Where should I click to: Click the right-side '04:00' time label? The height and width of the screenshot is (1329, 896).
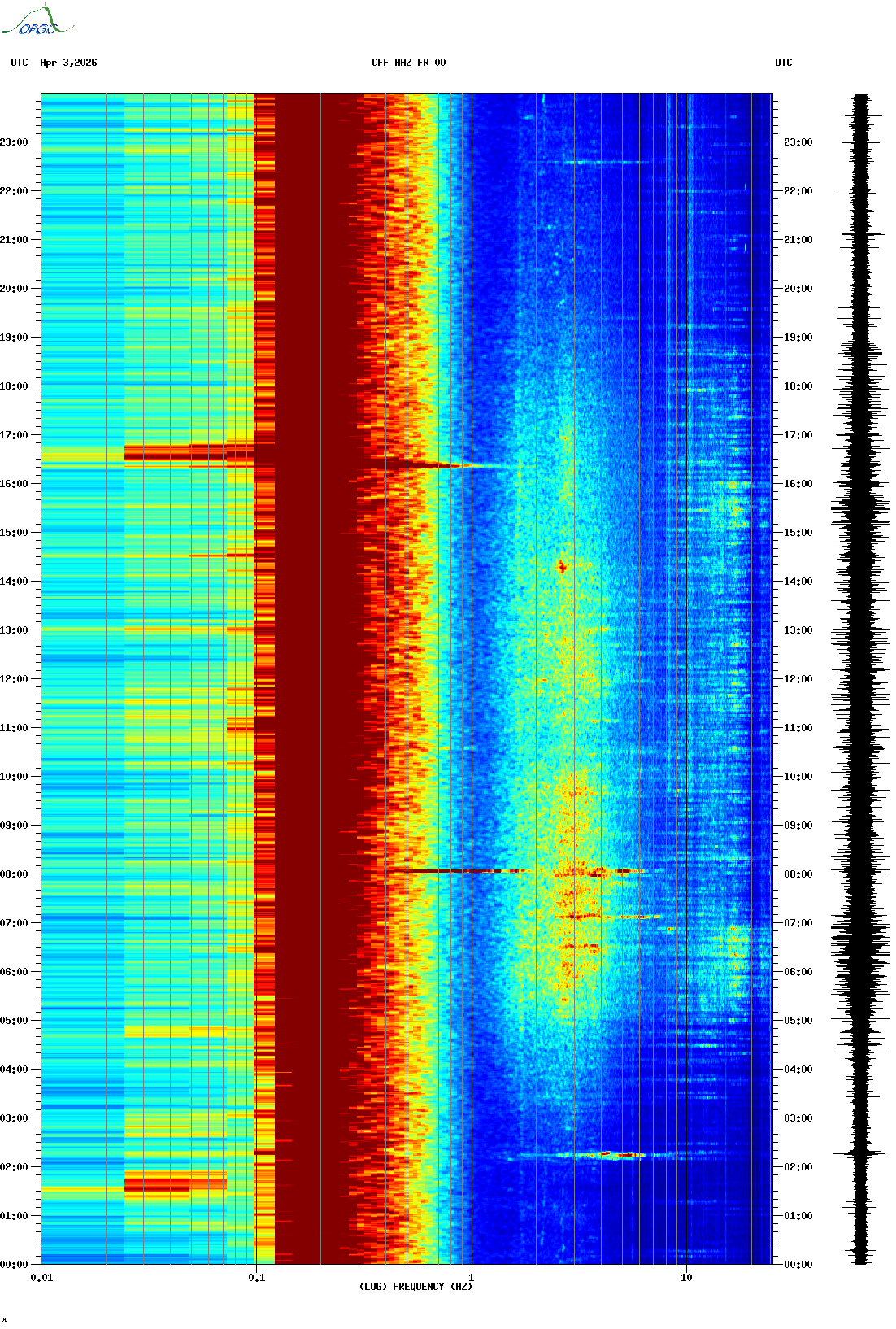tap(798, 1070)
